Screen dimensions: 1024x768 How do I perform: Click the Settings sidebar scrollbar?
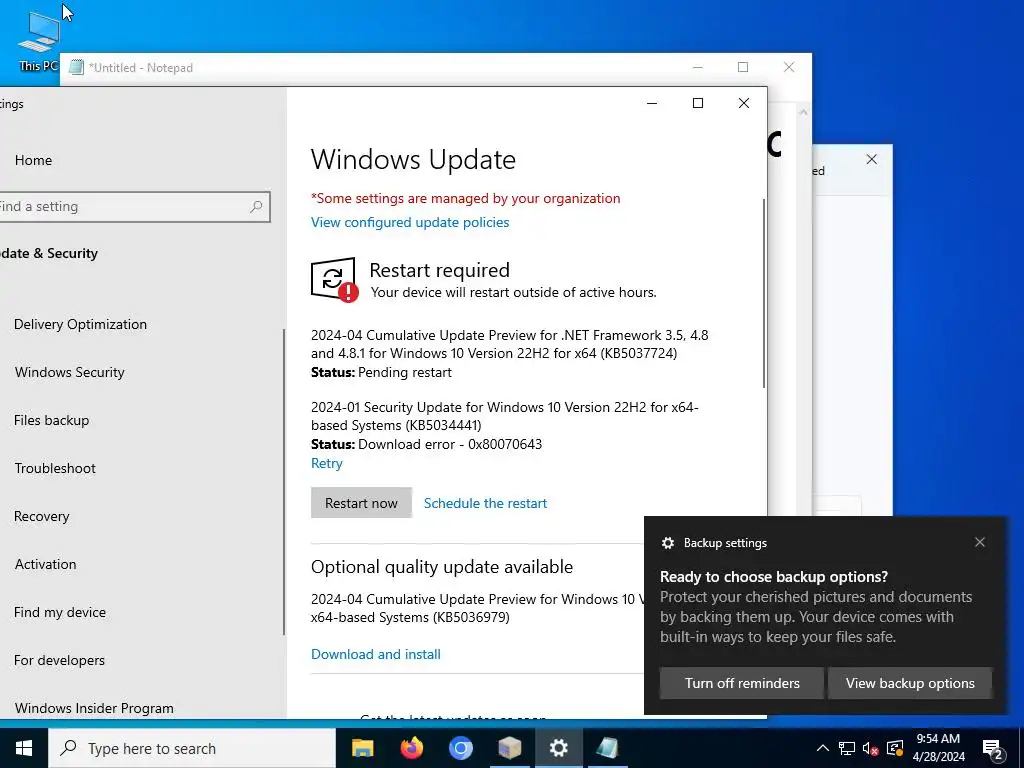[284, 481]
